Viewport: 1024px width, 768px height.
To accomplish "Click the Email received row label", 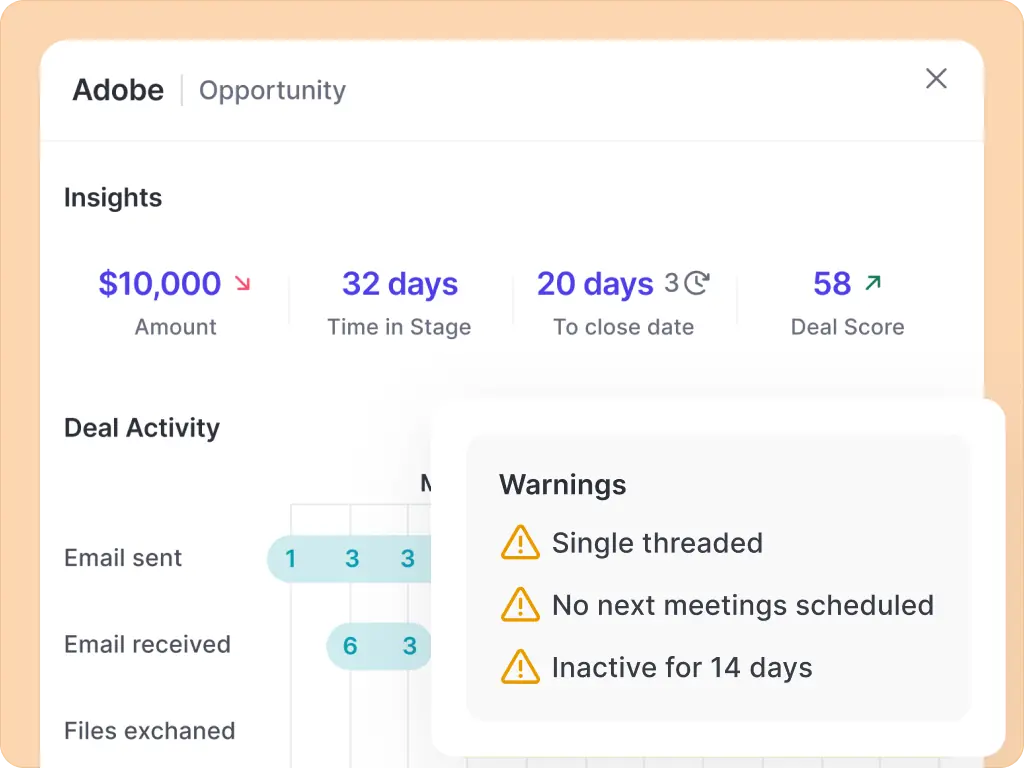I will tap(148, 645).
